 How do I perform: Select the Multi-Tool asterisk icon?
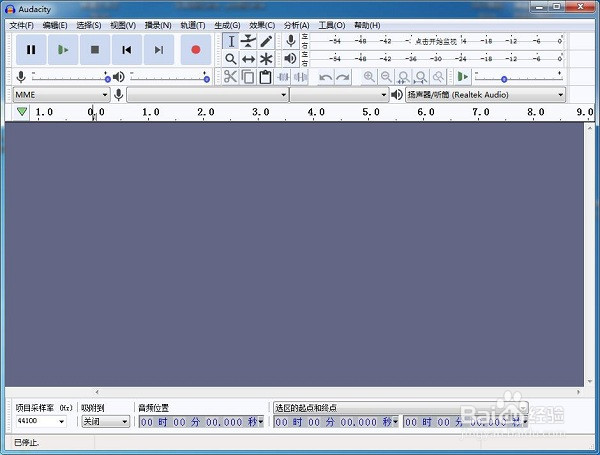click(x=266, y=59)
